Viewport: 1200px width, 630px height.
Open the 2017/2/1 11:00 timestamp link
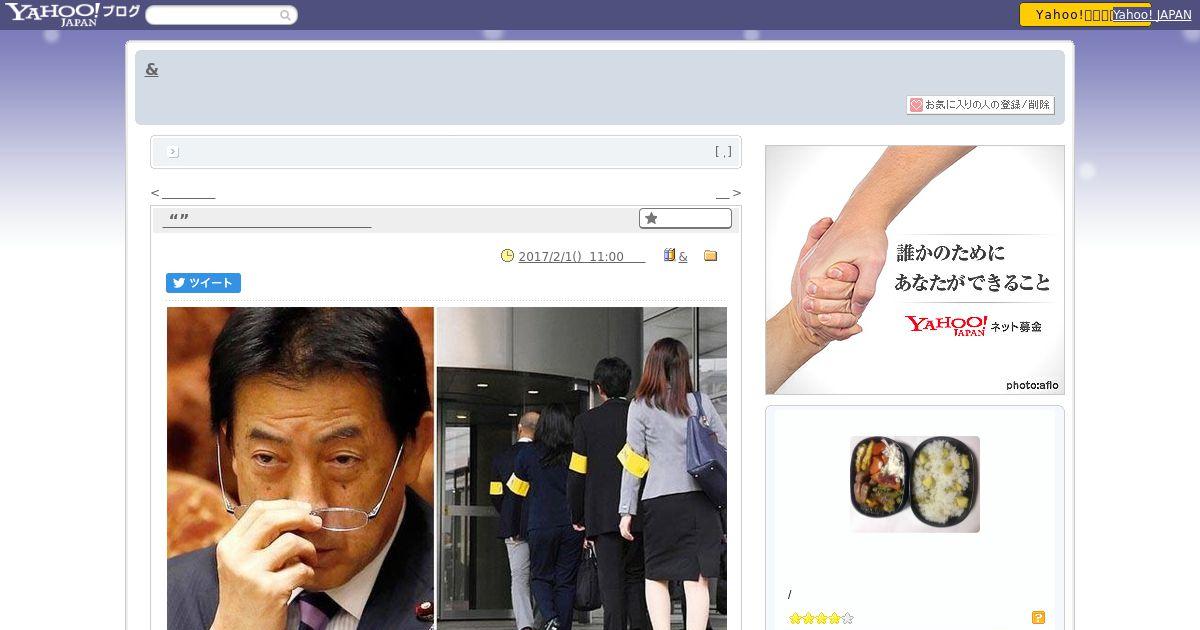pos(582,257)
